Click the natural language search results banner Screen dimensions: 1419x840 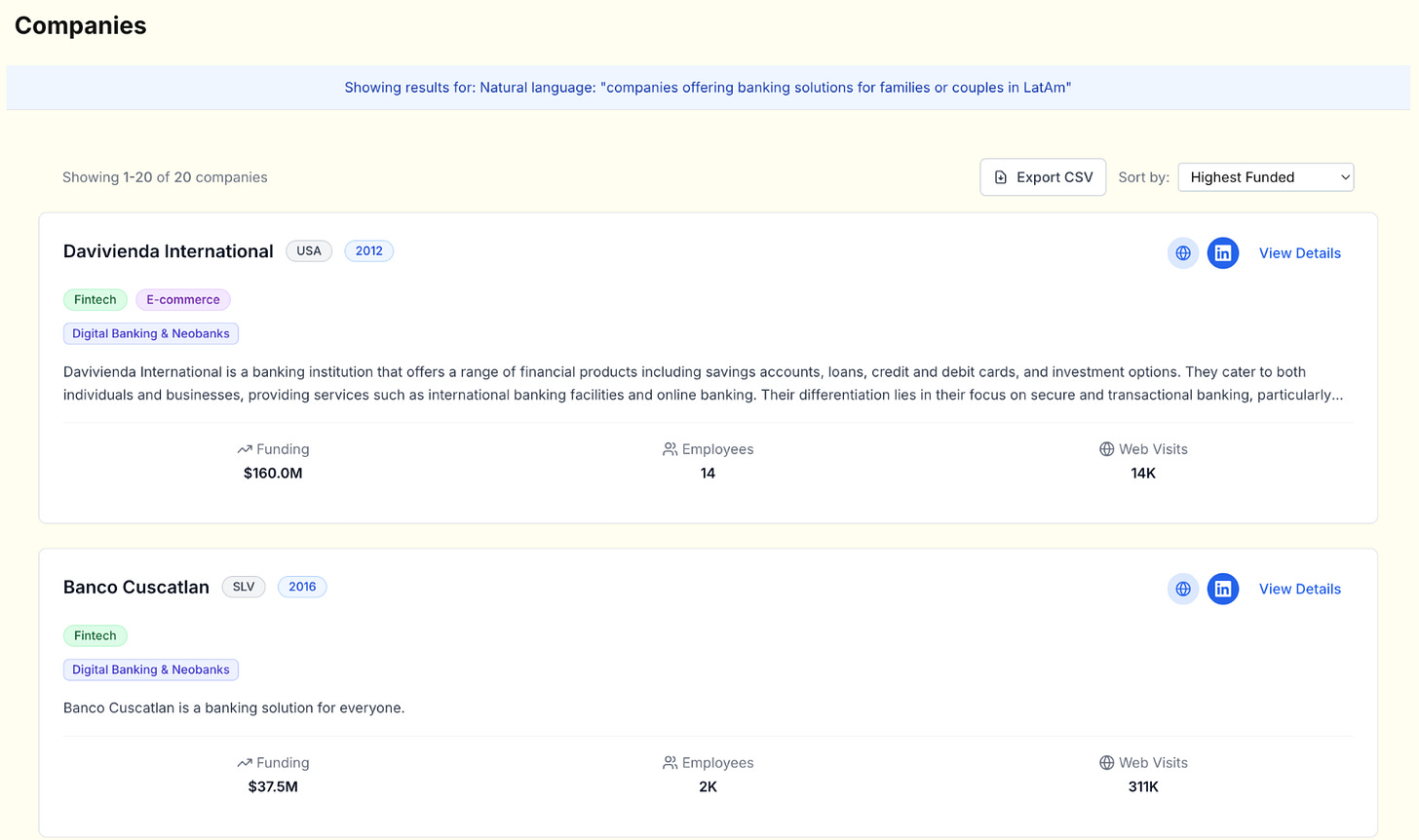708,88
